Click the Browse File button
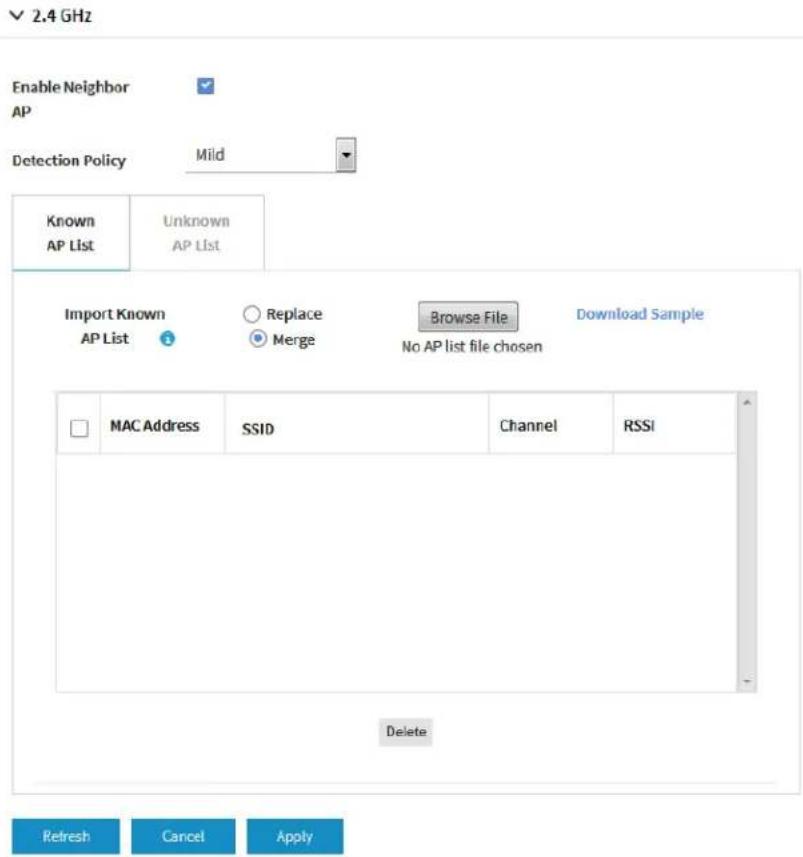Viewport: 803px width, 857px height. tap(468, 317)
